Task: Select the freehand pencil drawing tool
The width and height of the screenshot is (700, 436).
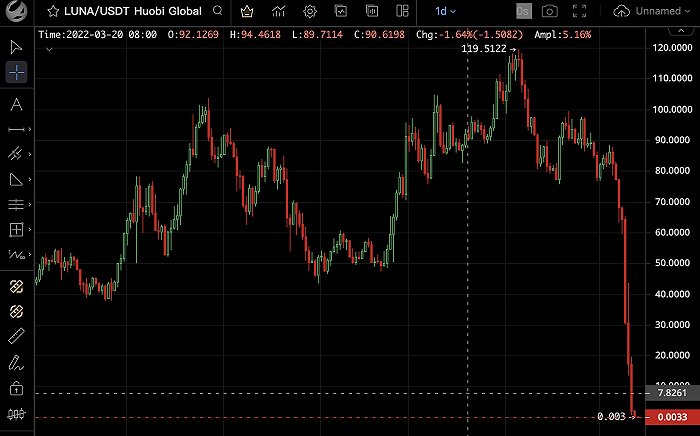Action: [x=16, y=363]
